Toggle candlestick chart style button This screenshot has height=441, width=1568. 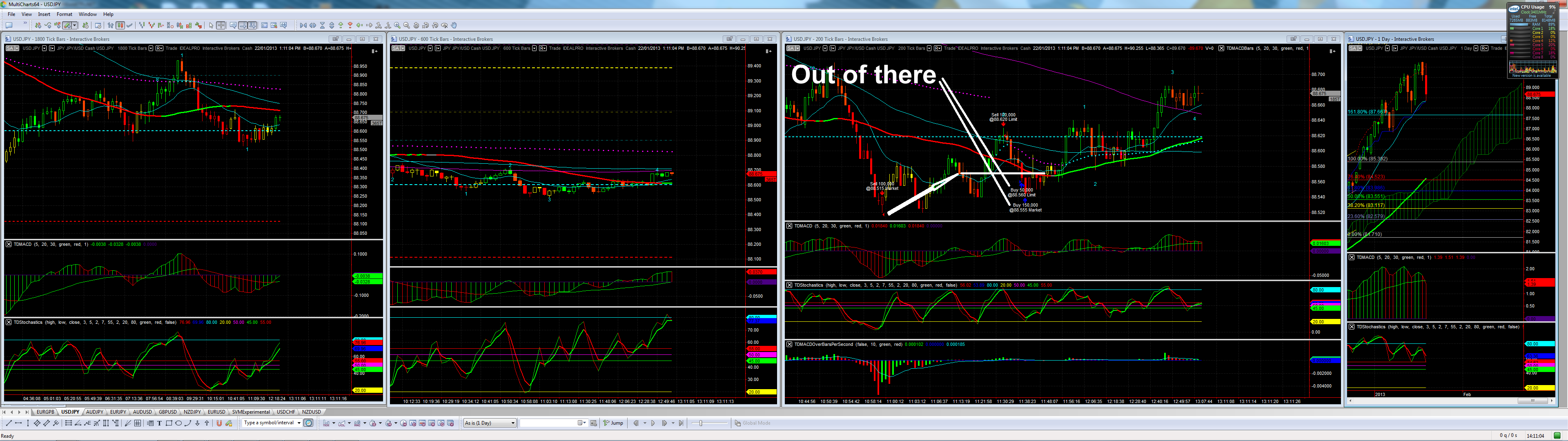pos(120,26)
